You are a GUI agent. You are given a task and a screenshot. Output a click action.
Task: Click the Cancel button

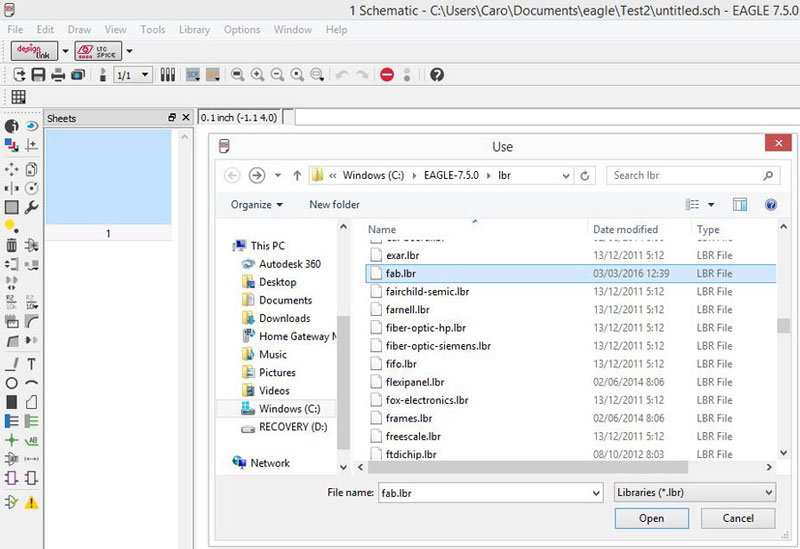click(x=738, y=518)
